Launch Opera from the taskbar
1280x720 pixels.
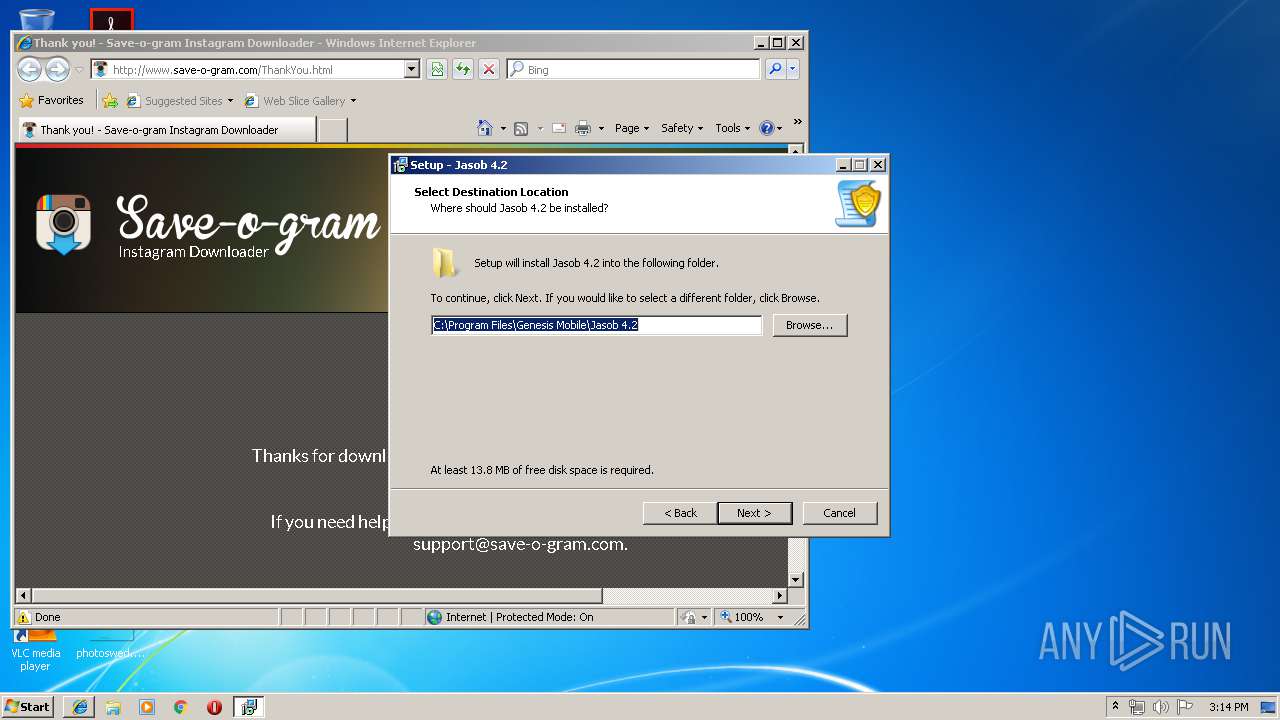[x=214, y=707]
